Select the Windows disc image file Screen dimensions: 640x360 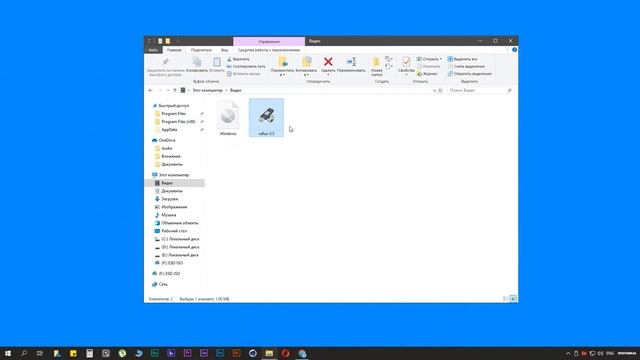(x=228, y=118)
